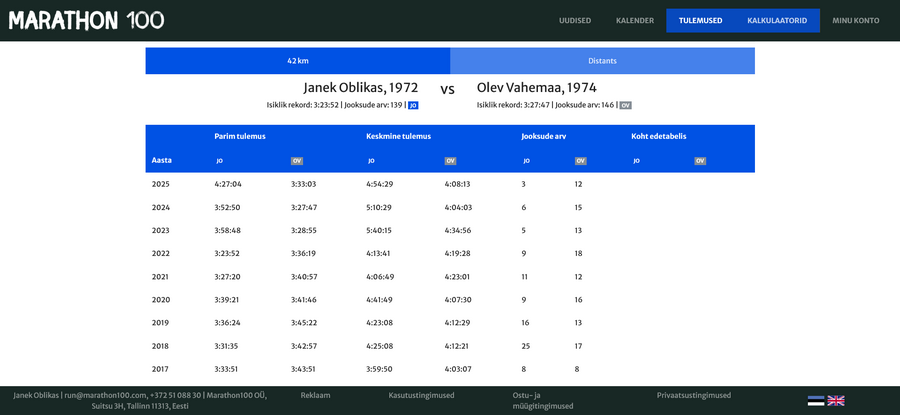This screenshot has width=900, height=415.
Task: Open the Kalender page
Action: [x=635, y=21]
